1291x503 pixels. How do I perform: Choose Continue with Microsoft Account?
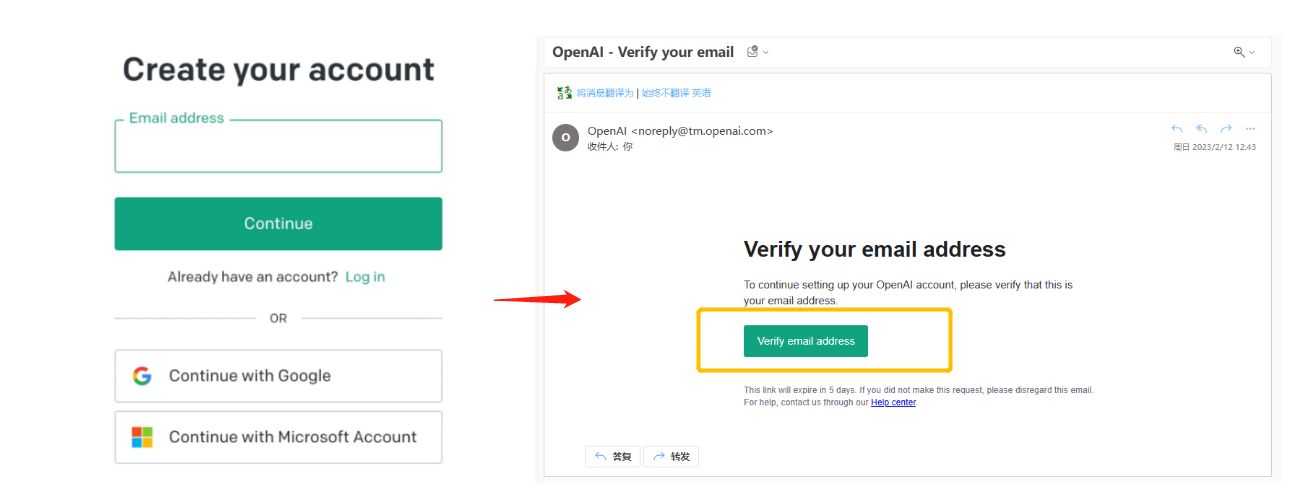tap(278, 437)
